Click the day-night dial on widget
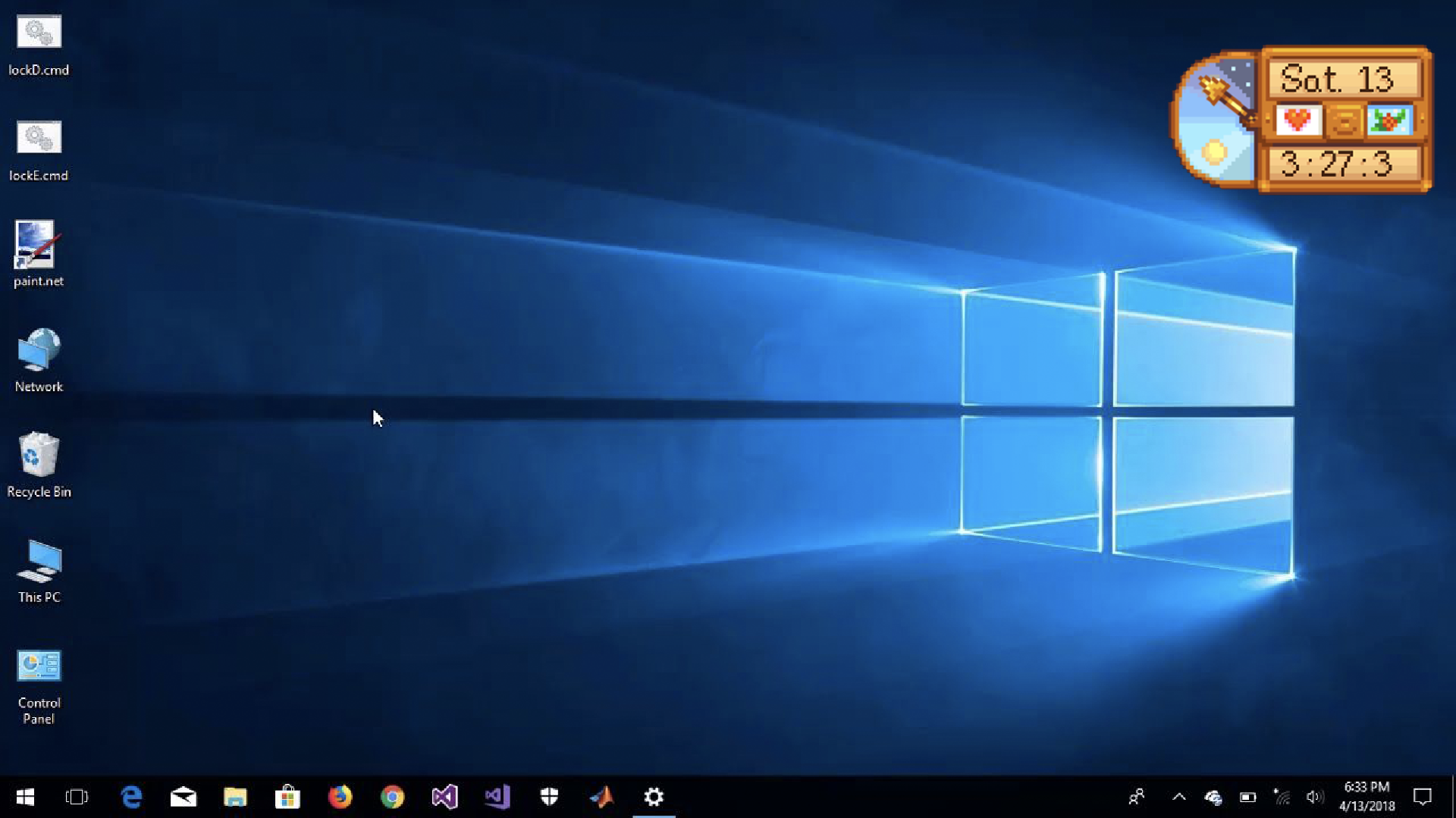This screenshot has width=1456, height=818. (1215, 120)
